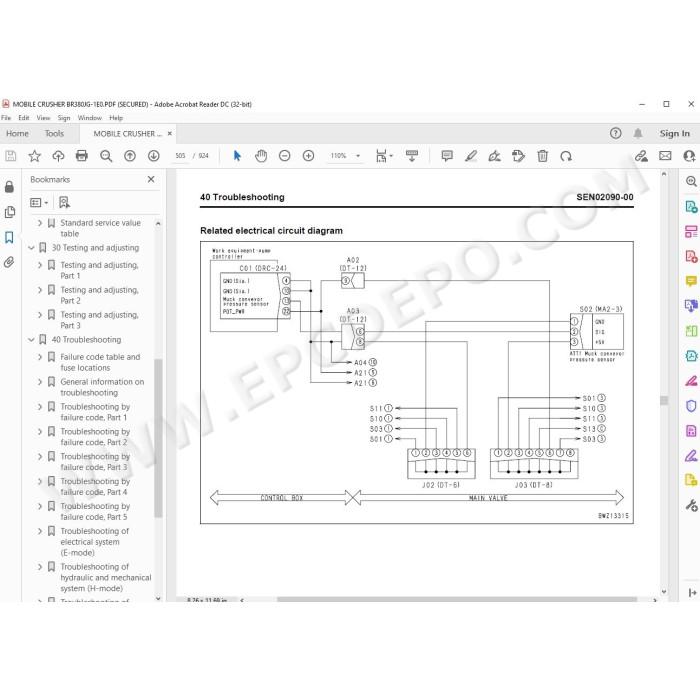Select the Highlight text pen tool
700x700 pixels.
(x=471, y=156)
